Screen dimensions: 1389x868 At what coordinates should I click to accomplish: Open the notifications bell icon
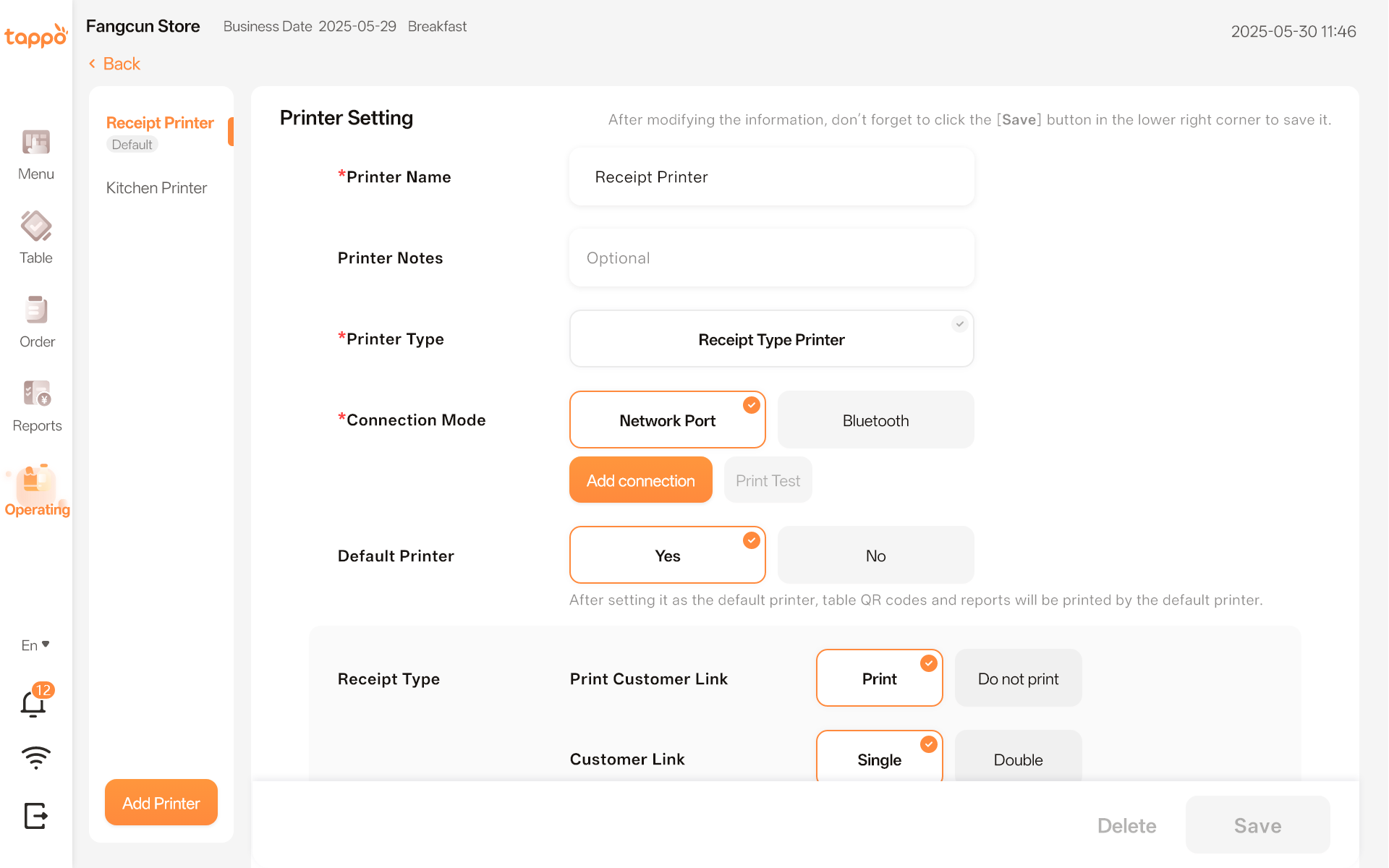(x=34, y=703)
